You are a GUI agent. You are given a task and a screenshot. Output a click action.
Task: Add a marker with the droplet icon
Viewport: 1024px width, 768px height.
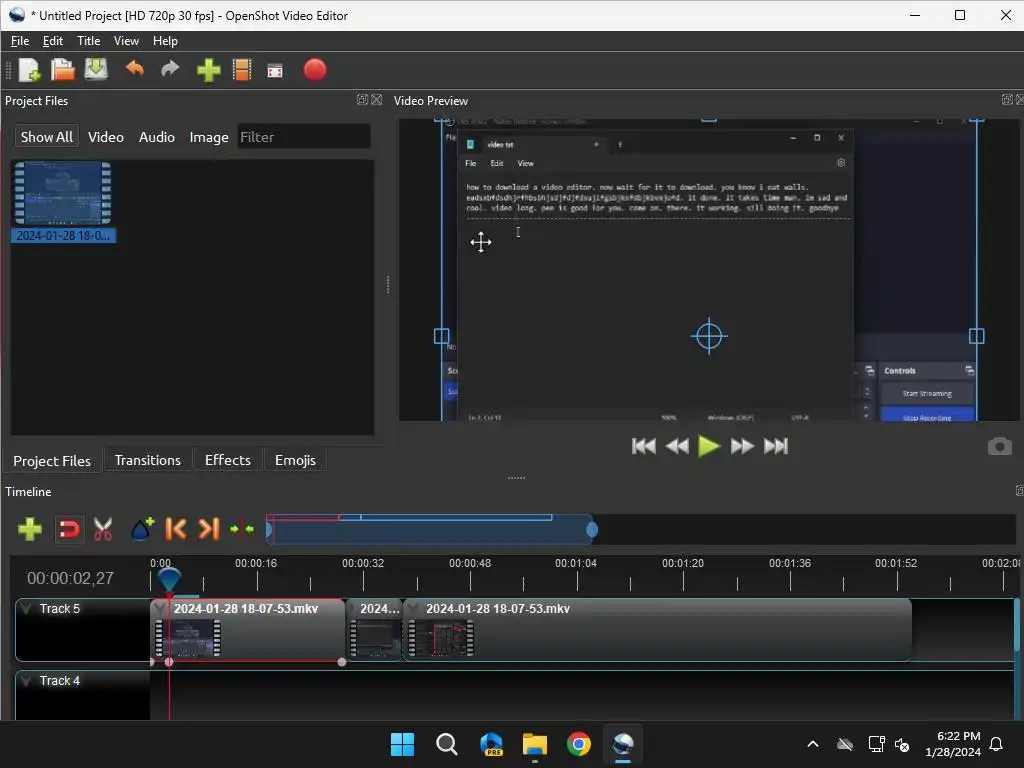pos(142,529)
